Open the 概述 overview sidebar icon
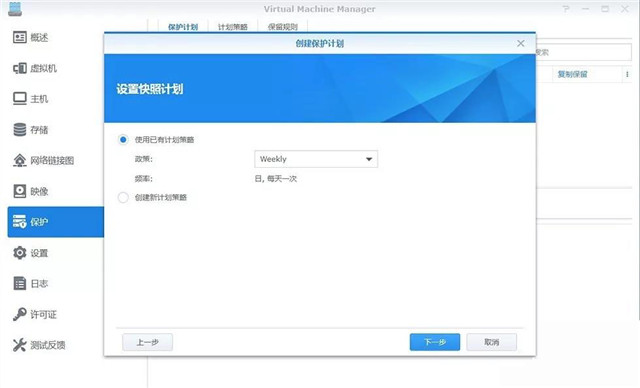The image size is (640, 388). coord(20,37)
